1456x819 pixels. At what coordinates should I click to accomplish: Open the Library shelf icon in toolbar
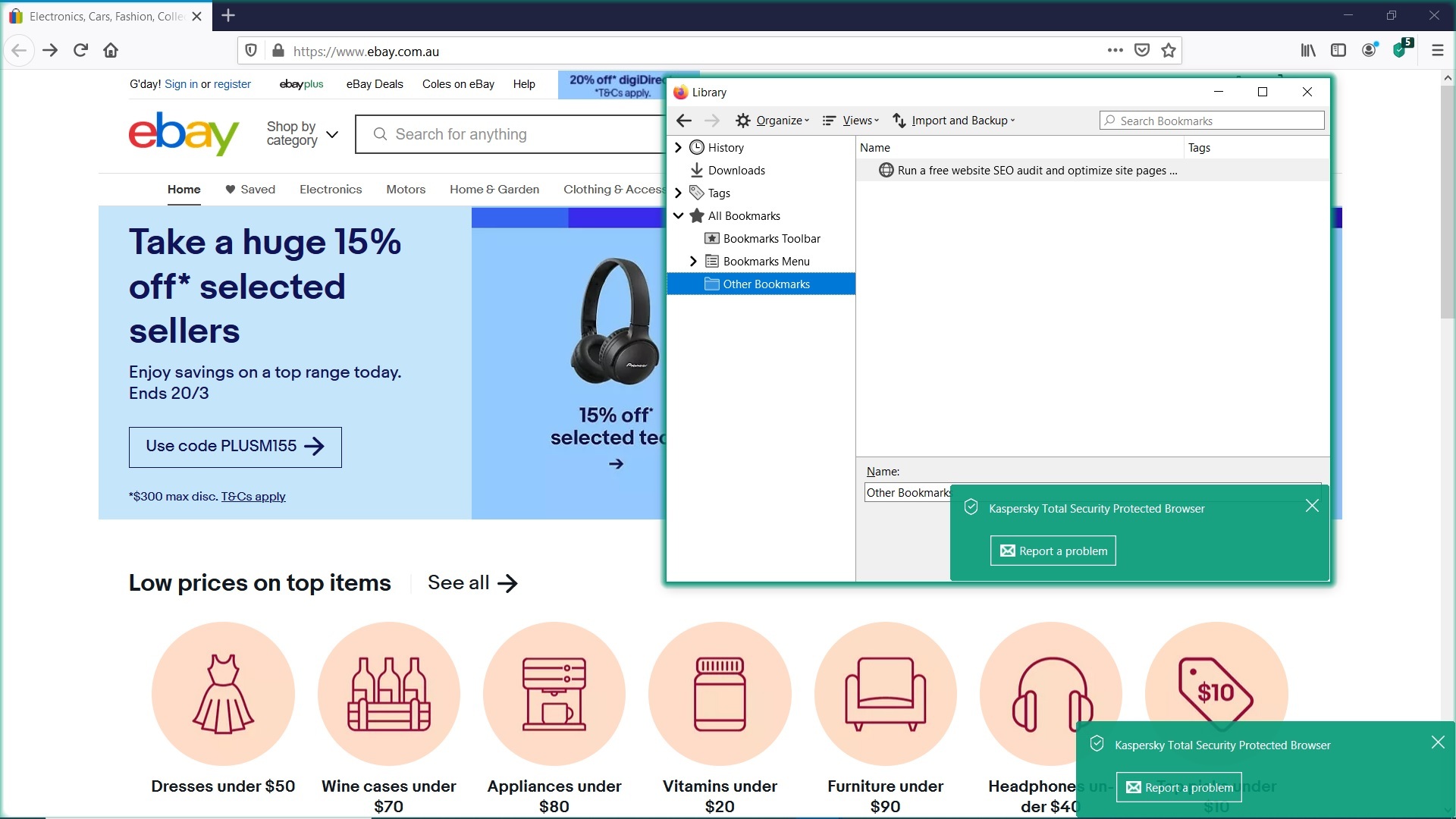(x=1308, y=51)
